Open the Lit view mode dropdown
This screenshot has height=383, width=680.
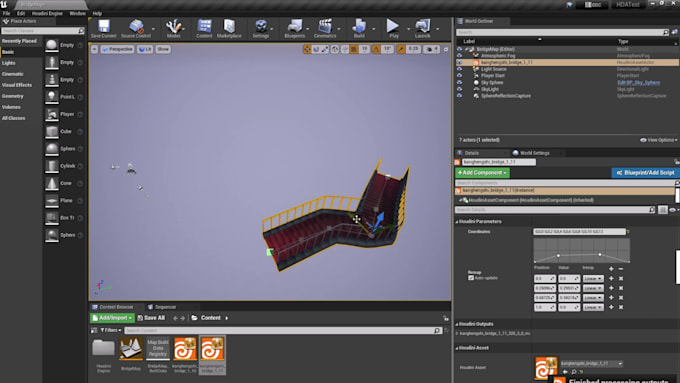pos(145,49)
